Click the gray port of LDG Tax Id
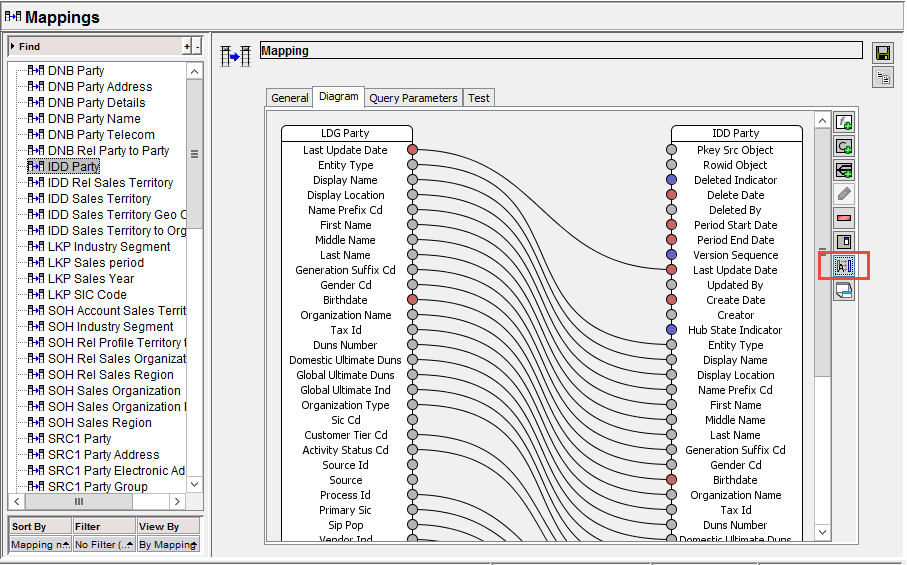907x565 pixels. point(412,330)
